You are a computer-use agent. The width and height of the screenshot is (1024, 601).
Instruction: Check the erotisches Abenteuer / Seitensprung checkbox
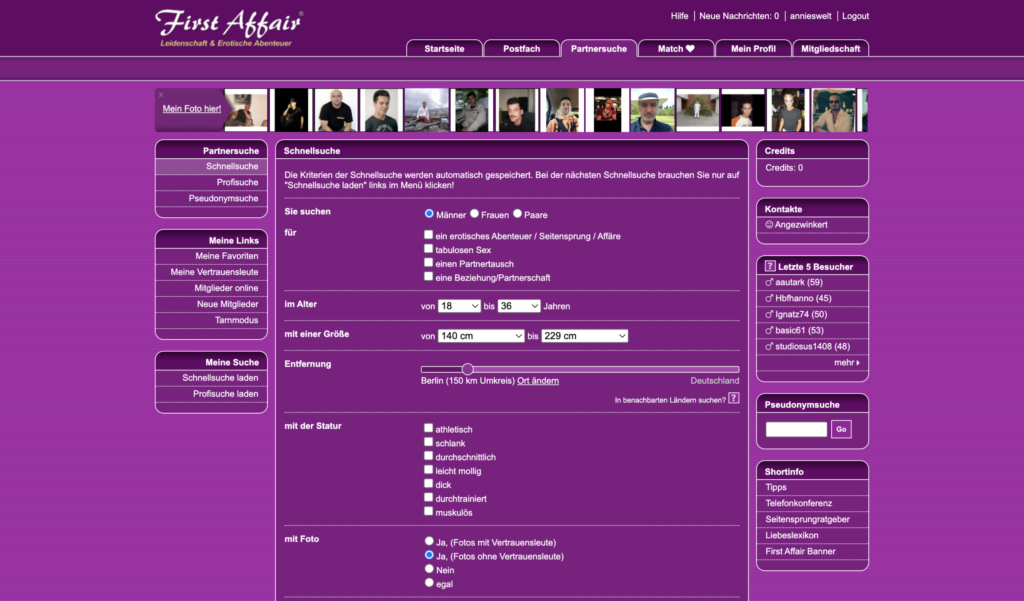pos(428,235)
